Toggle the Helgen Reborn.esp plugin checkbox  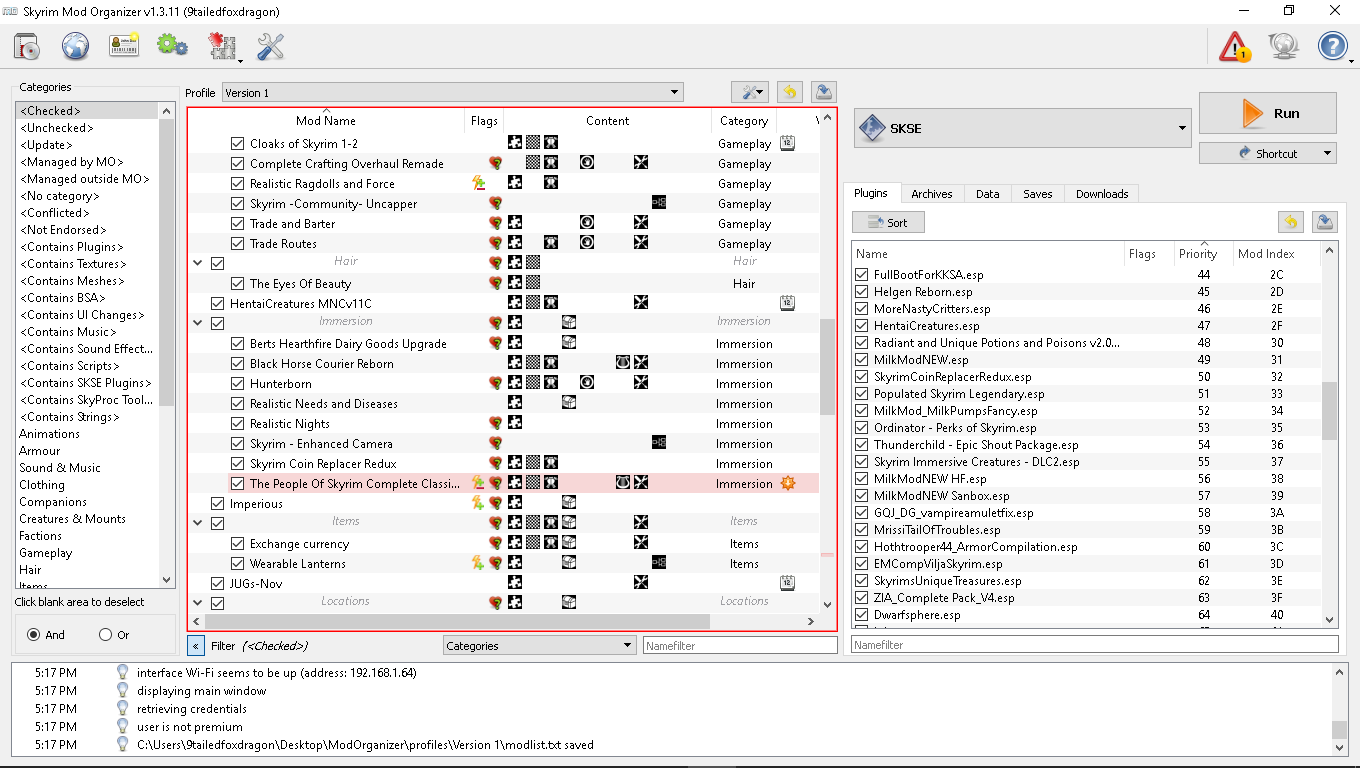tap(863, 292)
